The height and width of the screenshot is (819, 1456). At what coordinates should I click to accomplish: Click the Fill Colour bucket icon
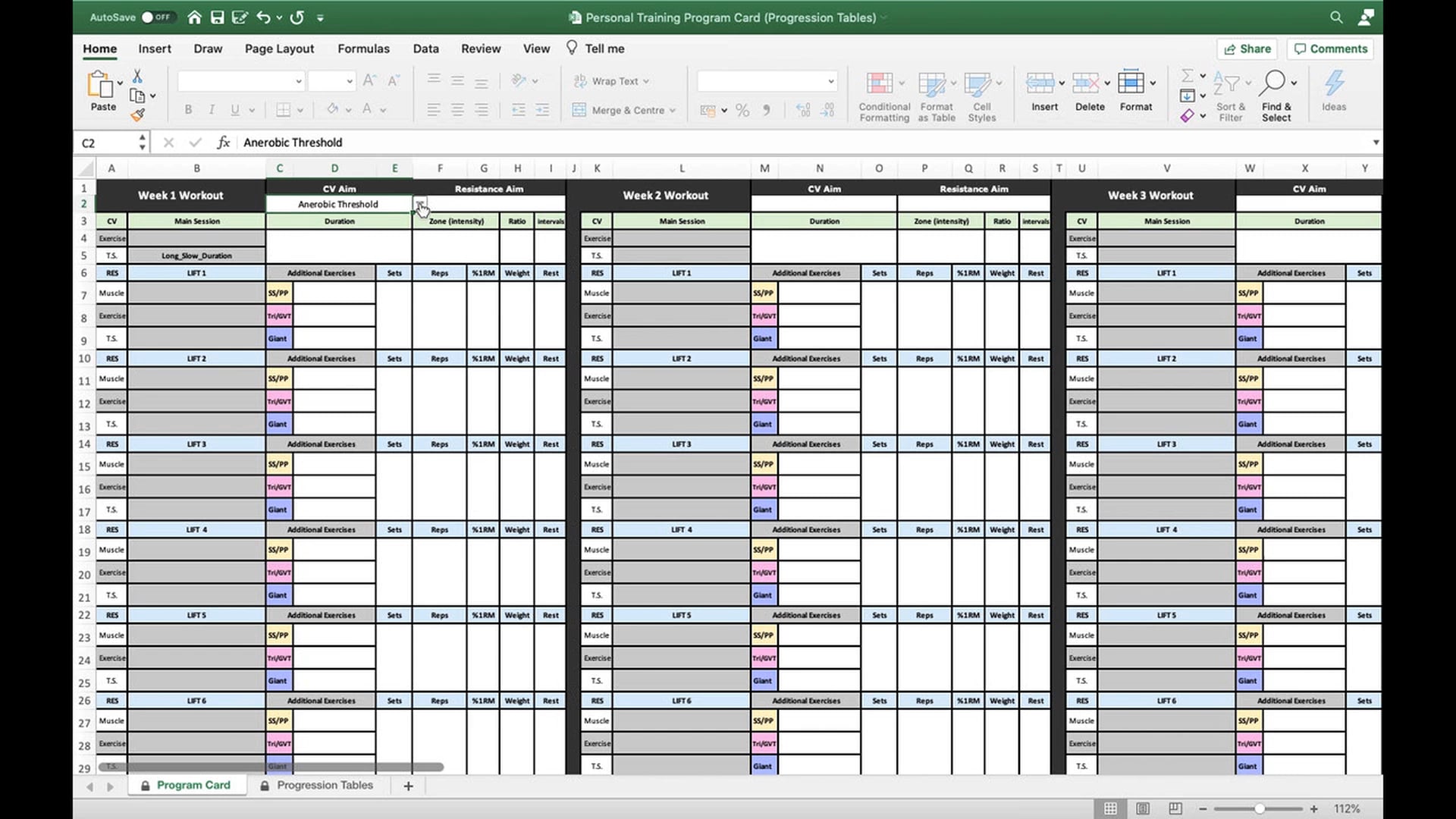pos(332,109)
